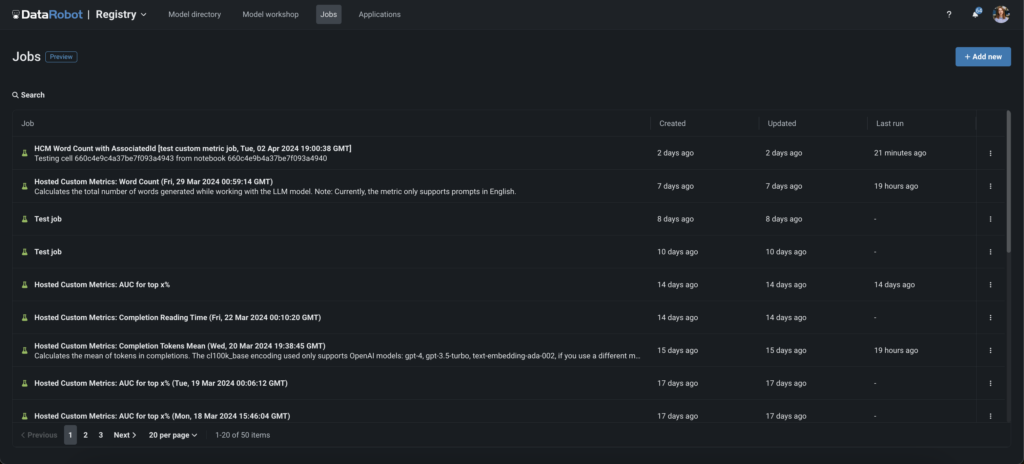Screen dimensions: 1024x464
Task: Switch to Applications tab
Action: pyautogui.click(x=379, y=14)
